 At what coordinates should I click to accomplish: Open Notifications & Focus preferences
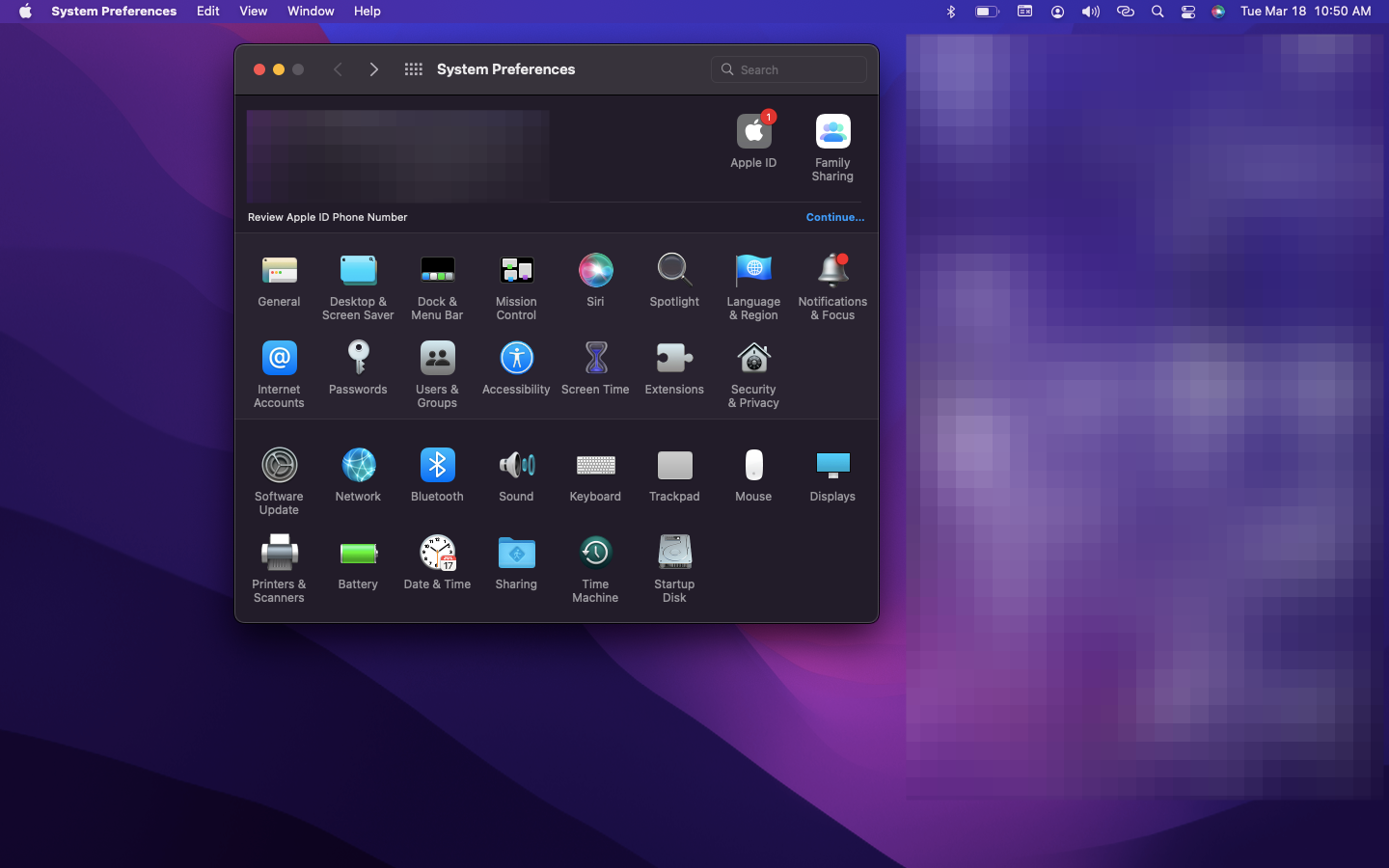[x=832, y=286]
